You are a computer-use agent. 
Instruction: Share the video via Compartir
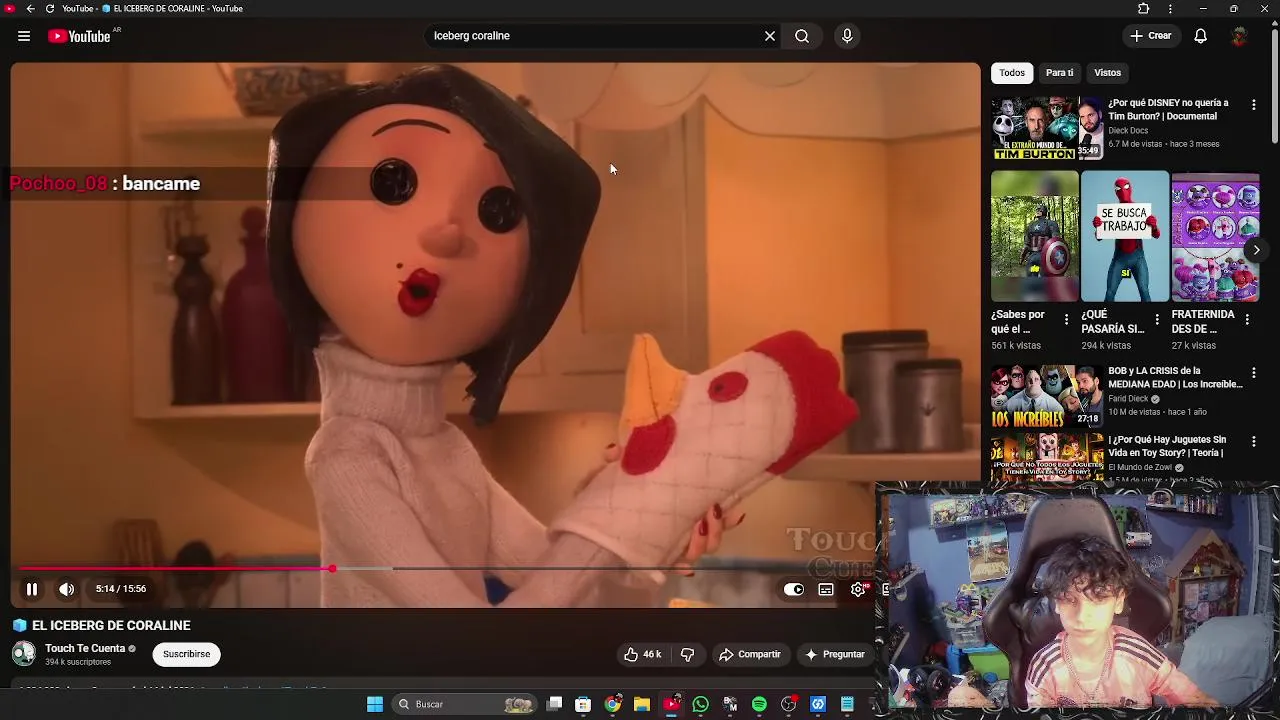pyautogui.click(x=749, y=654)
